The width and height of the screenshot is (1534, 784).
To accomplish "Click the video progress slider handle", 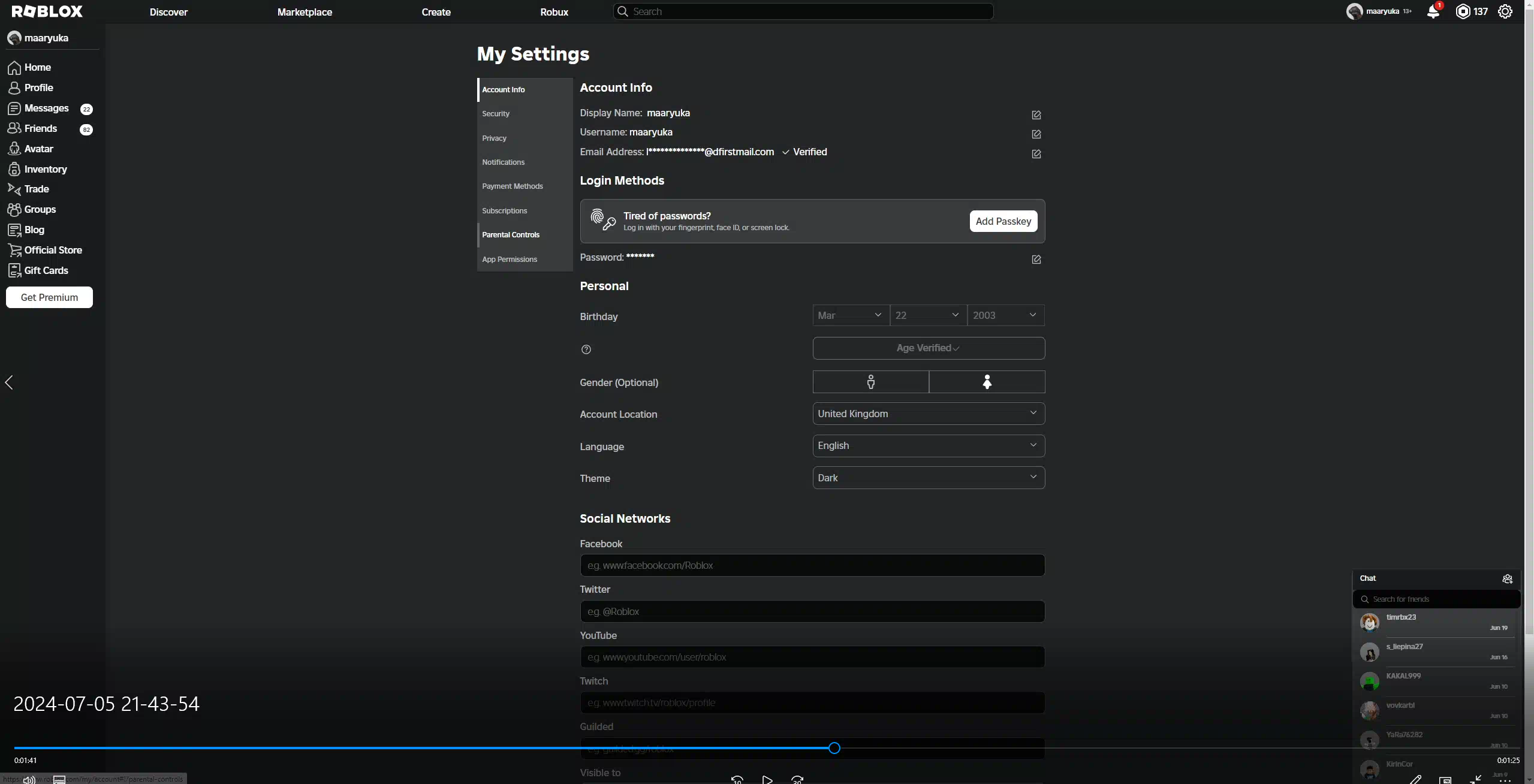I will pyautogui.click(x=834, y=748).
